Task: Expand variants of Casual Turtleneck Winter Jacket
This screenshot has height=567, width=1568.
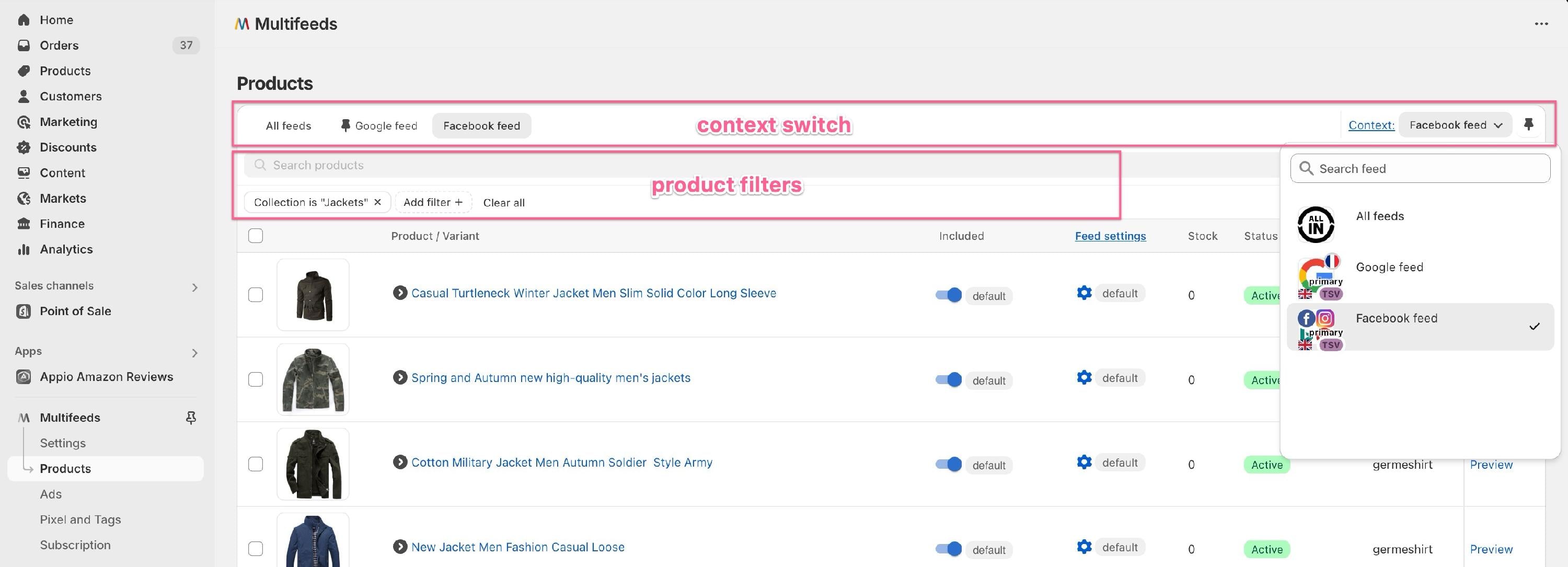Action: 400,293
